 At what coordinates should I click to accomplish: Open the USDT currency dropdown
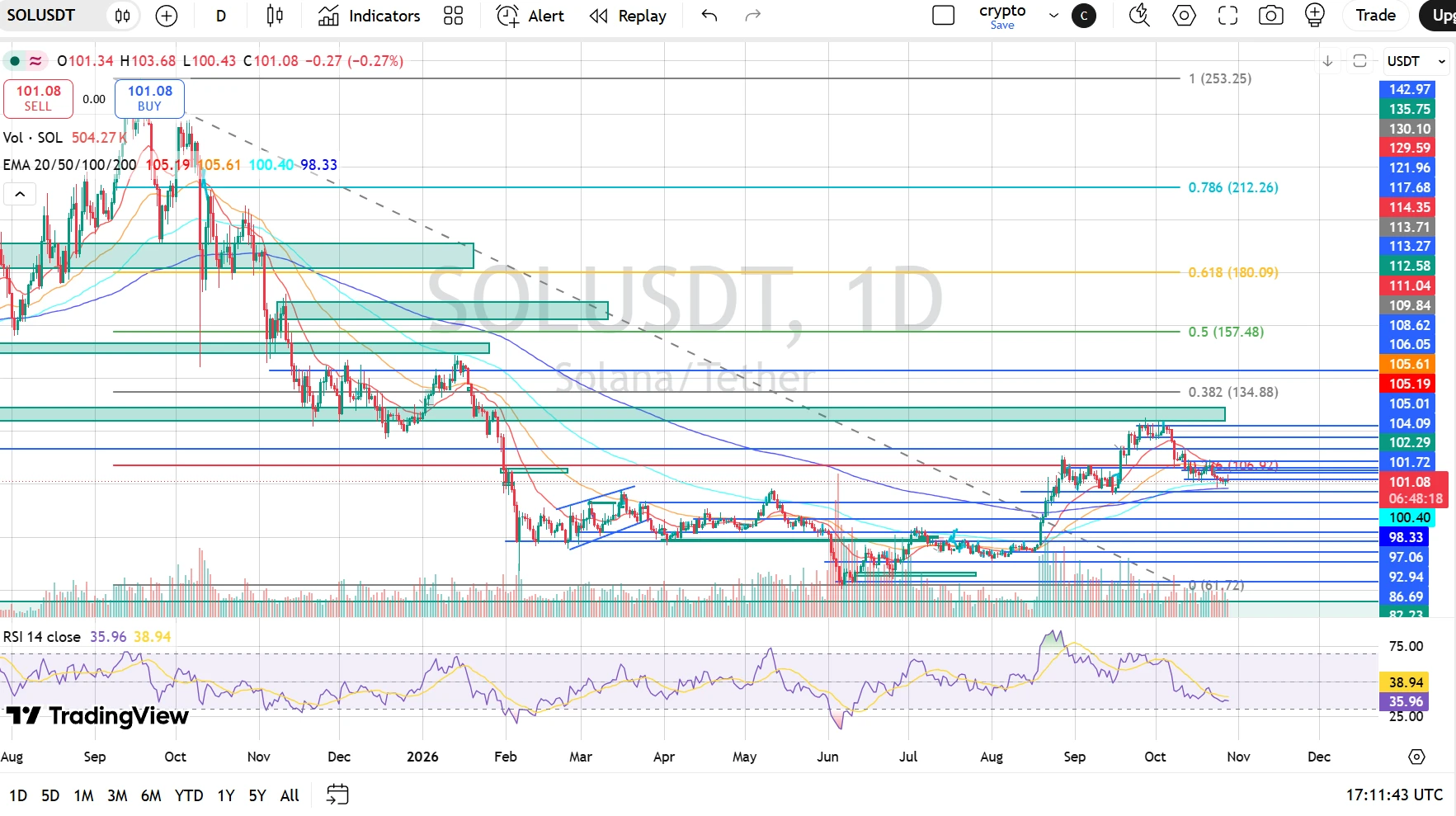coord(1416,61)
